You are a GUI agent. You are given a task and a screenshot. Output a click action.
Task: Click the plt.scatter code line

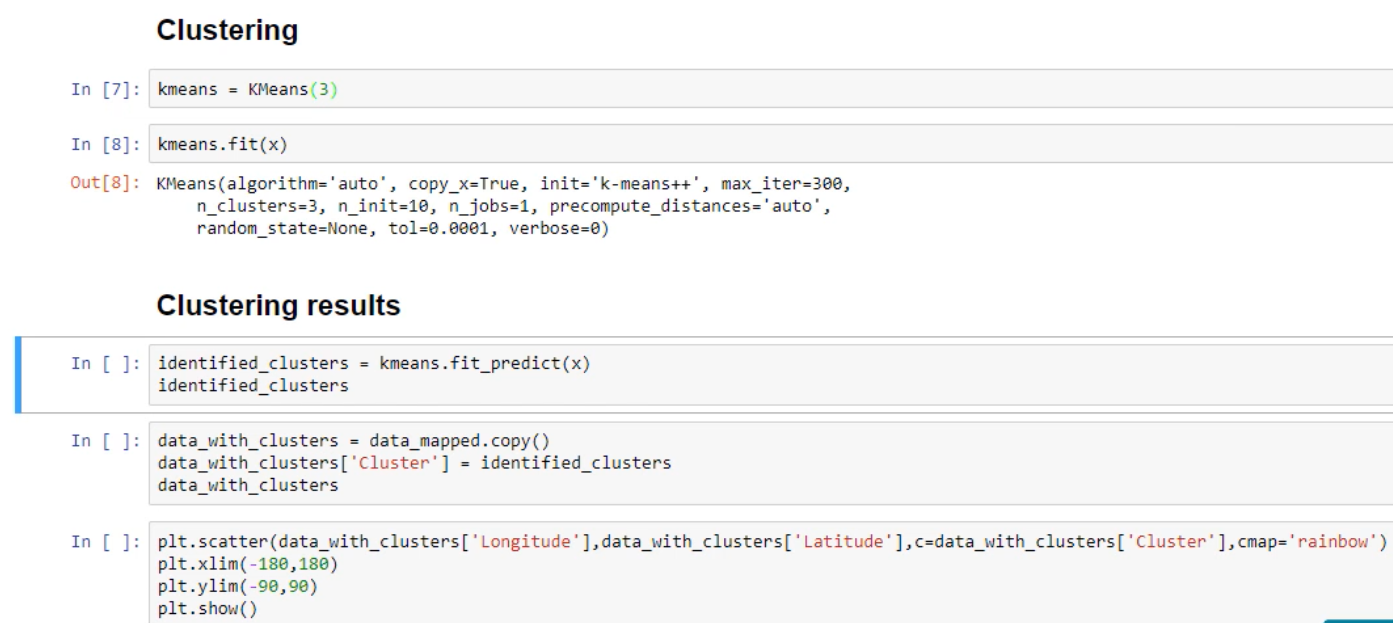(x=600, y=541)
